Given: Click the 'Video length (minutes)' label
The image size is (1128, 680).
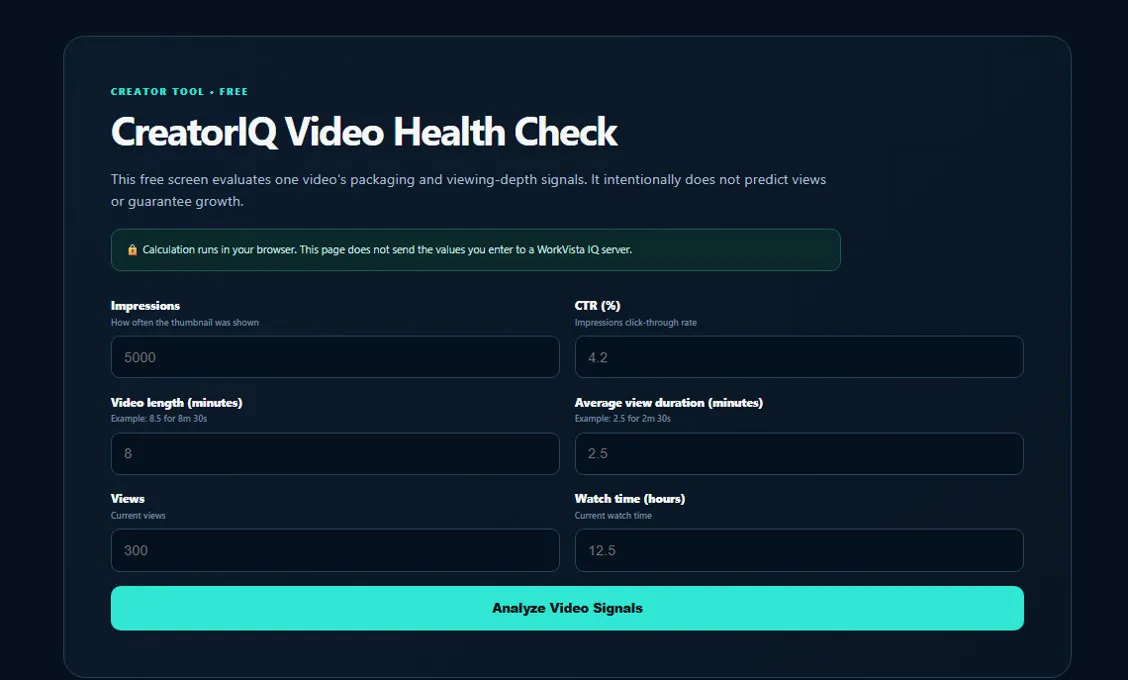Looking at the screenshot, I should pos(176,402).
